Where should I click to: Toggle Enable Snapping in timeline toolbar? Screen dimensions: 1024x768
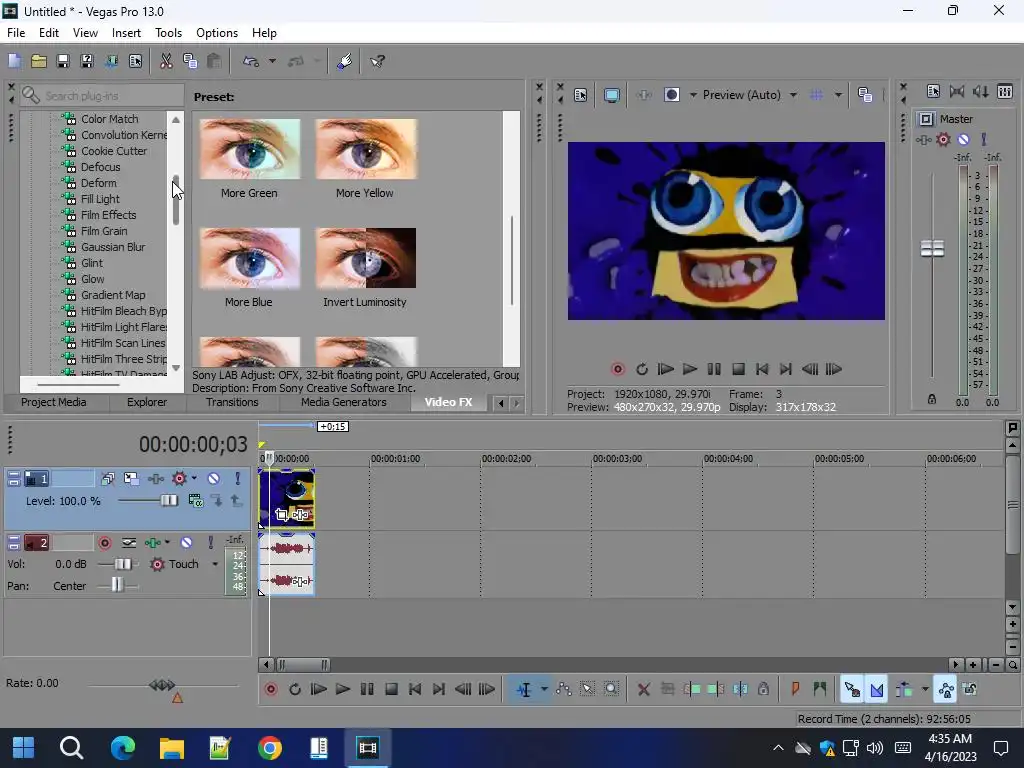[x=852, y=690]
